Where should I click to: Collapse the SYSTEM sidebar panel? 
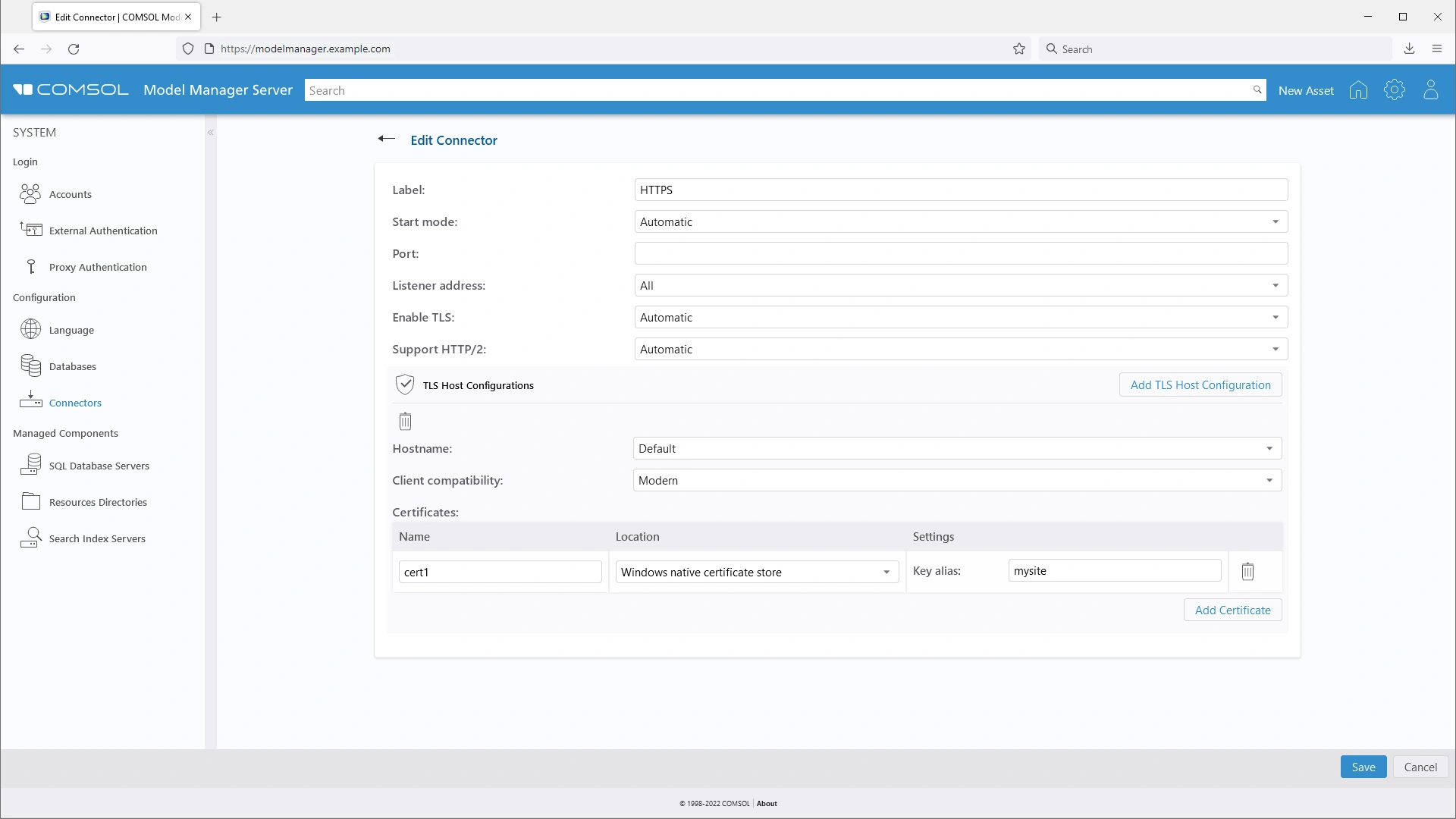tap(211, 133)
